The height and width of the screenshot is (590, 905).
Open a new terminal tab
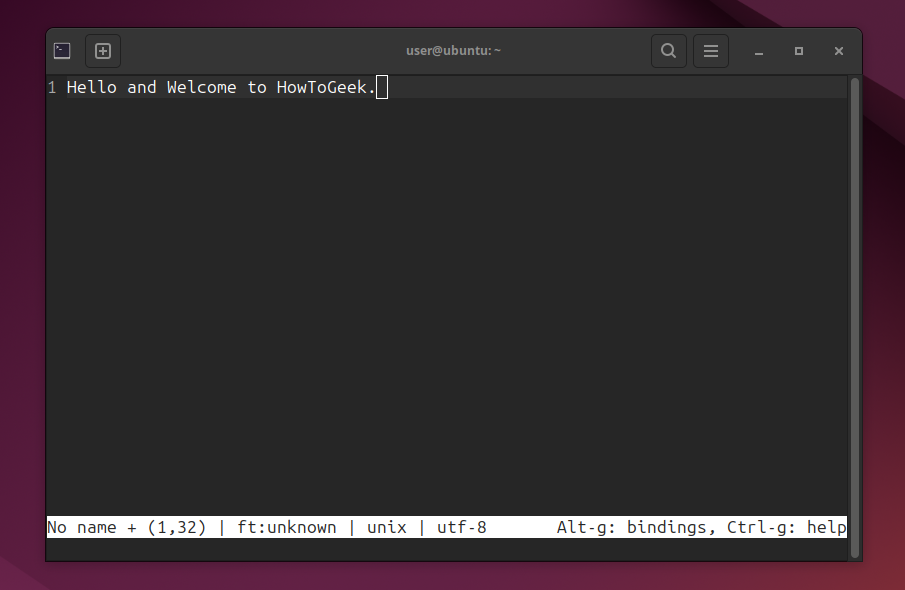tap(103, 51)
